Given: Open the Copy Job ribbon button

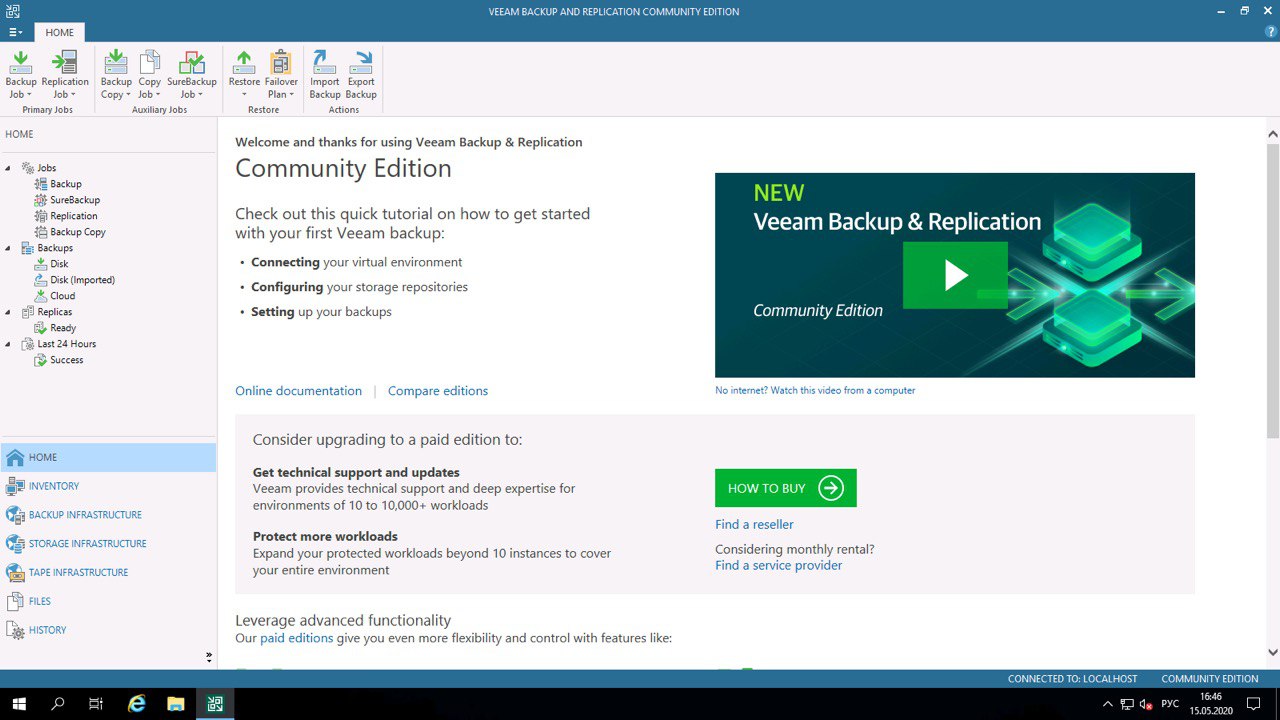Looking at the screenshot, I should (149, 75).
